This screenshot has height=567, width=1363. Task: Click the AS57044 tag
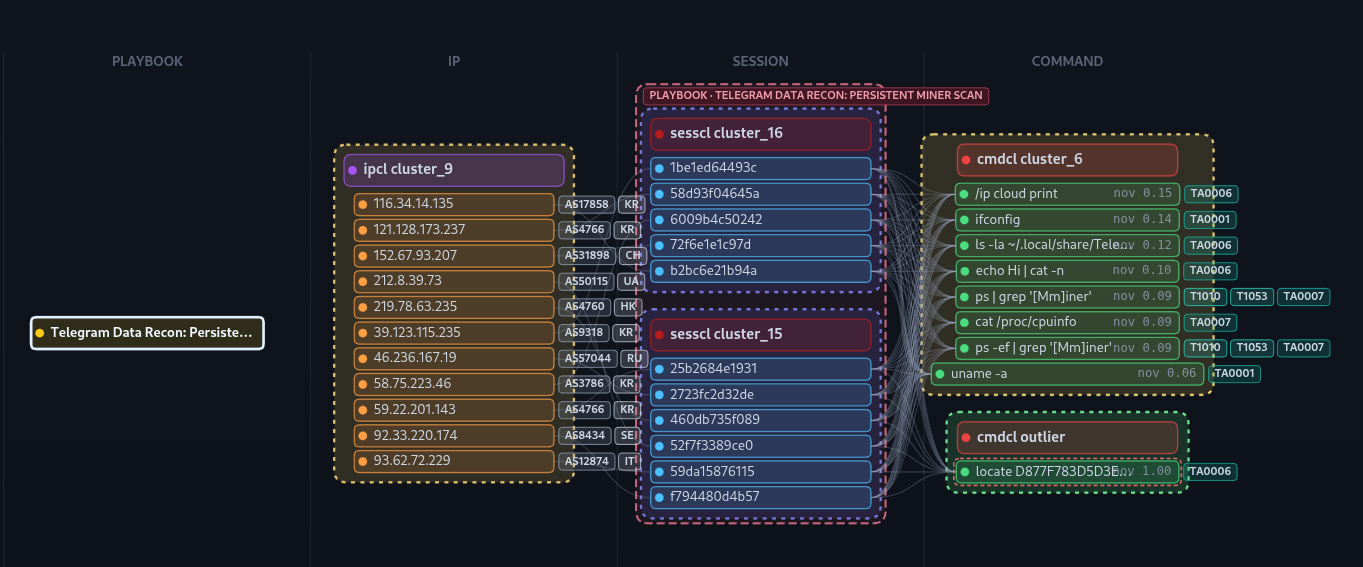click(587, 358)
